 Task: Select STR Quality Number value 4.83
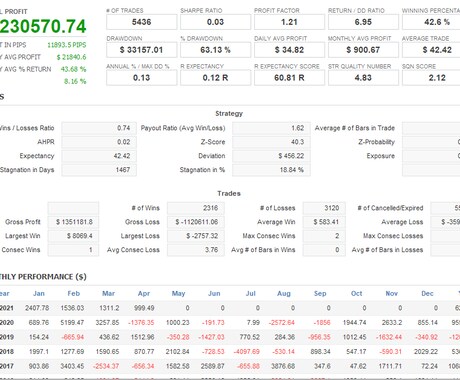[x=363, y=78]
